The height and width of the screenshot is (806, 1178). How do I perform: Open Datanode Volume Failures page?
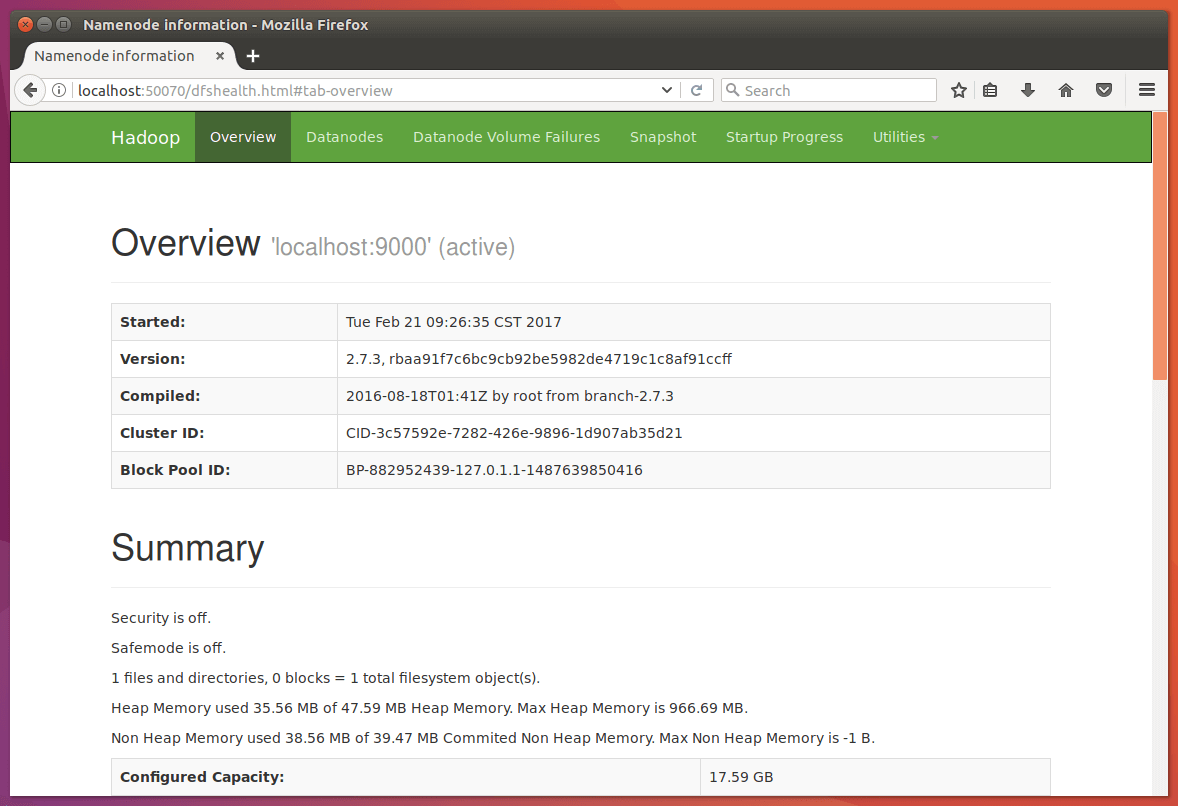pos(506,137)
